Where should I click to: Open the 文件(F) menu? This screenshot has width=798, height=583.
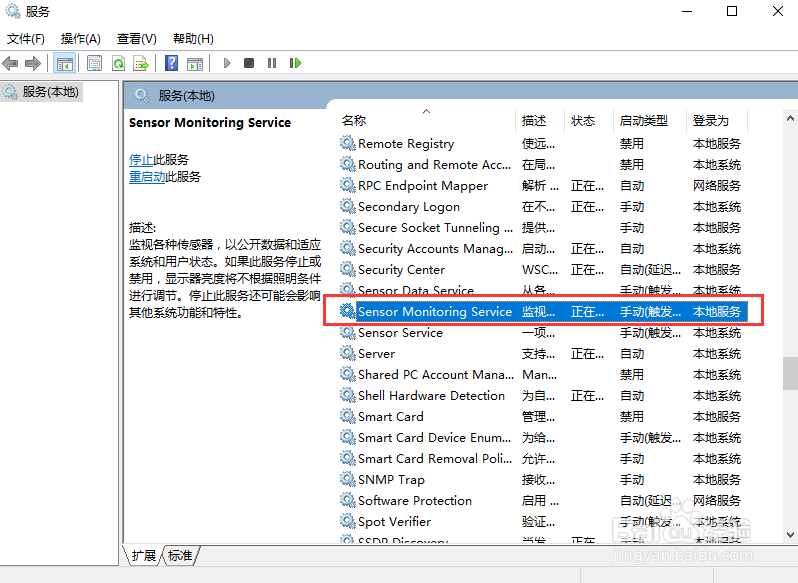point(25,39)
